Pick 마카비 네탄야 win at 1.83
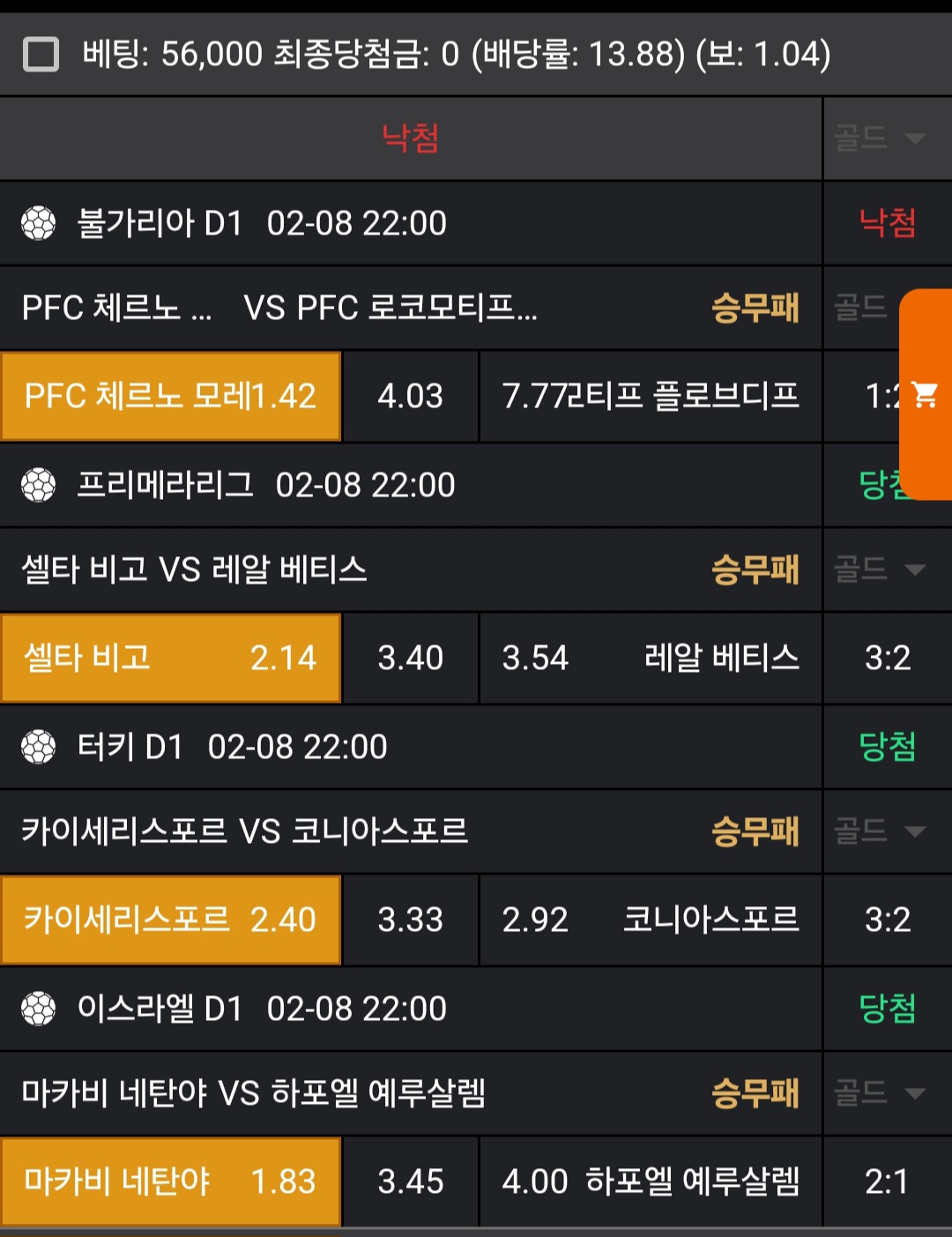952x1237 pixels. [171, 1181]
